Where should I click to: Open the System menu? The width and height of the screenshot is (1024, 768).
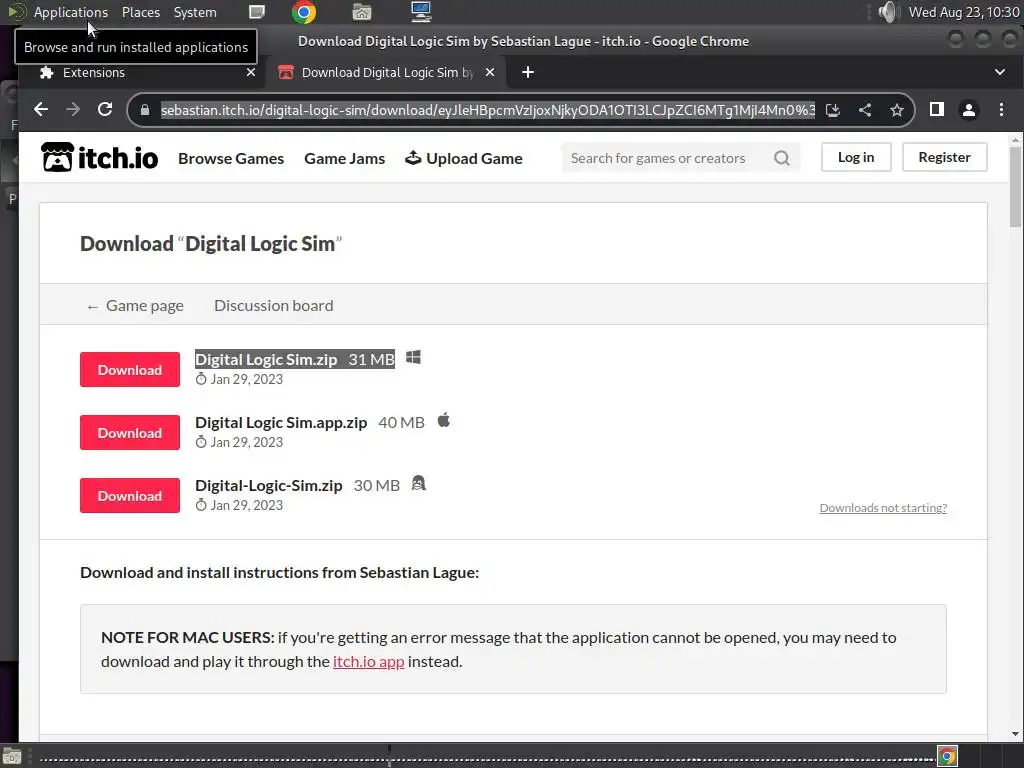click(x=195, y=12)
